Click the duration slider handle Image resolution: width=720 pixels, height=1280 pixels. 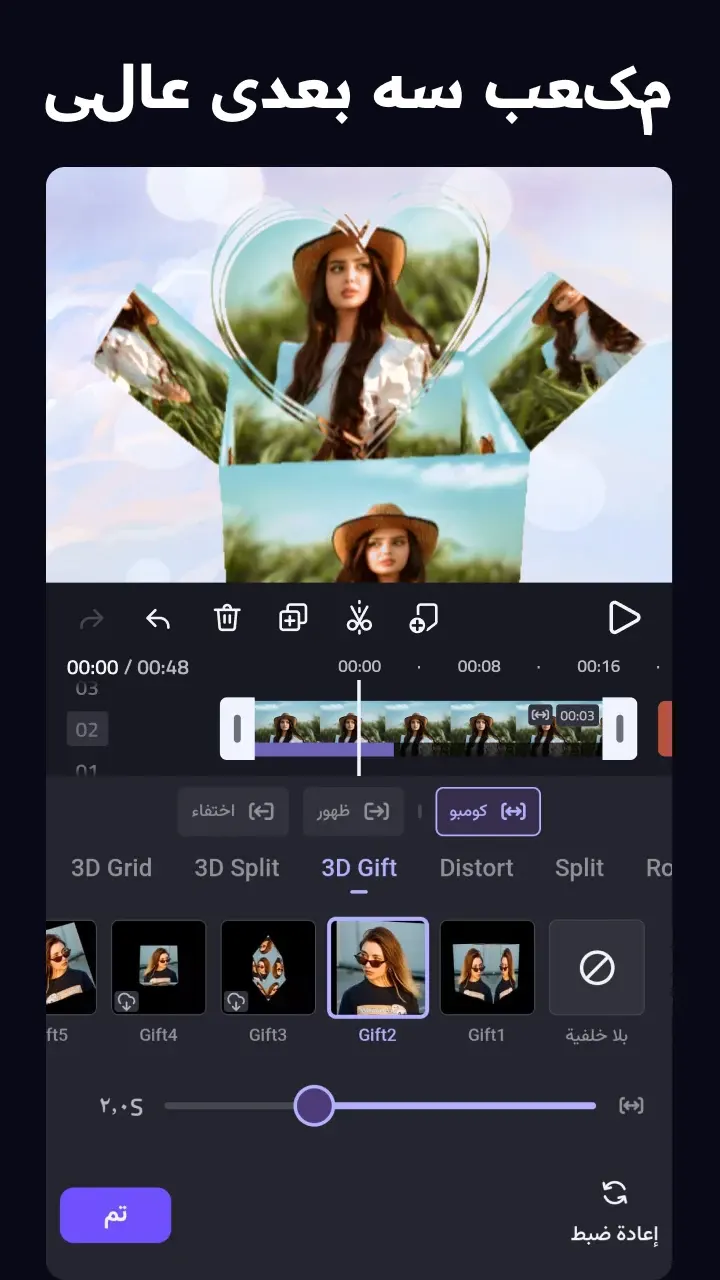coord(314,1106)
